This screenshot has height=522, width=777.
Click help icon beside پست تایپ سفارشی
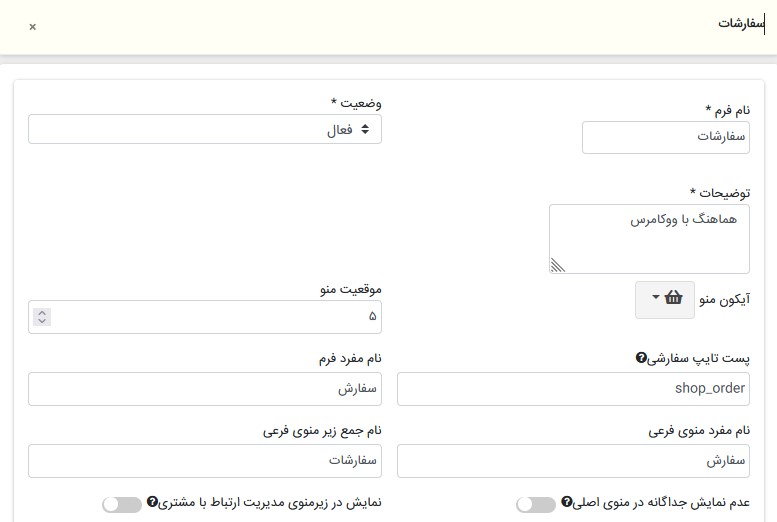pos(641,358)
